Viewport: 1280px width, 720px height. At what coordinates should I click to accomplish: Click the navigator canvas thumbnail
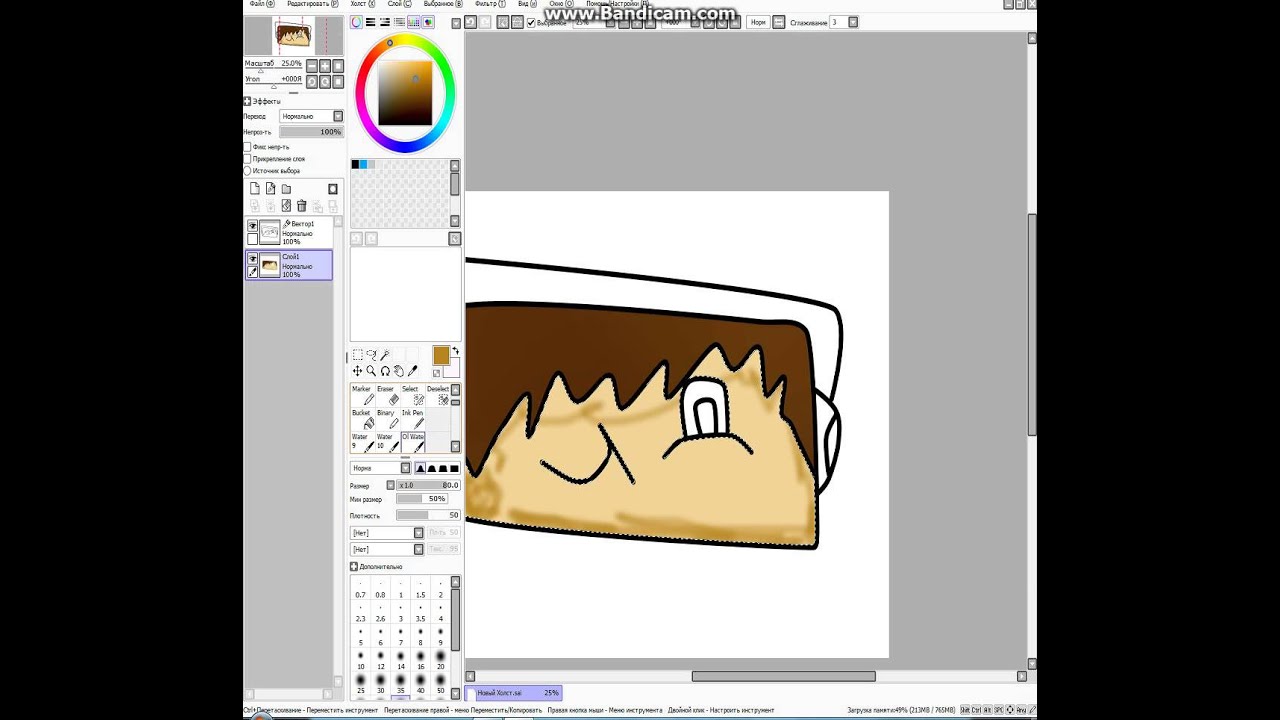[x=293, y=36]
